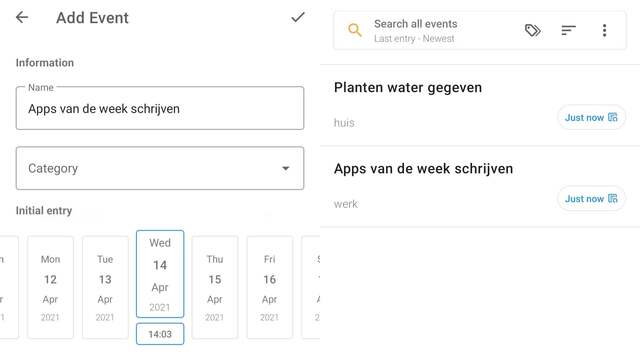Select Tue 13 Apr 2021 date card
Image resolution: width=640 pixels, height=360 pixels.
105,287
